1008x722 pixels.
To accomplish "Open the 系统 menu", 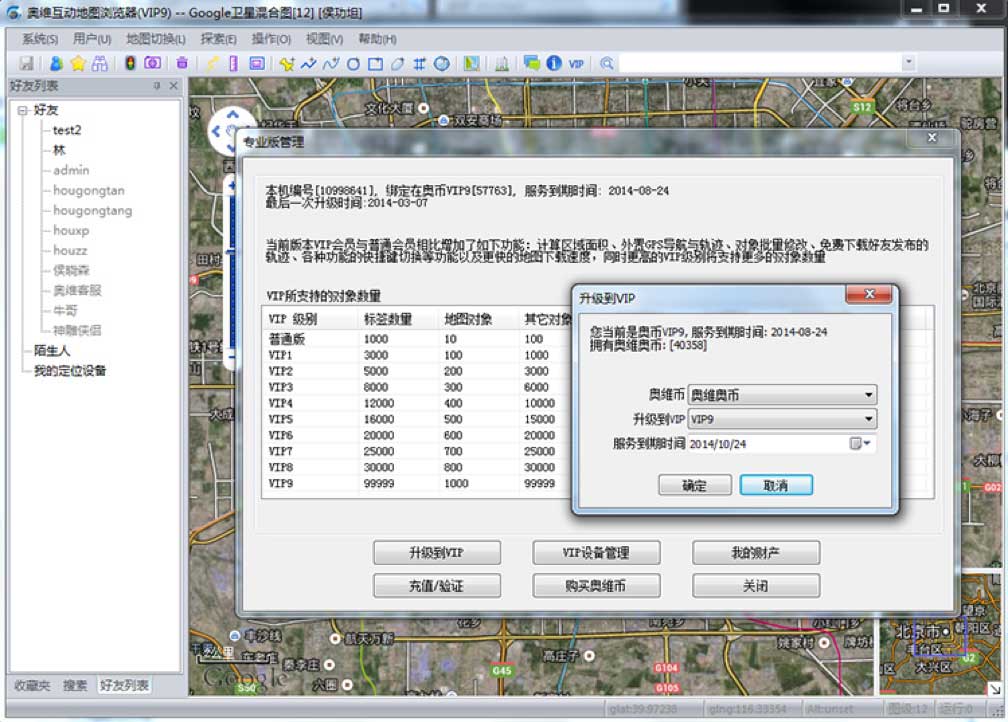I will [x=39, y=39].
